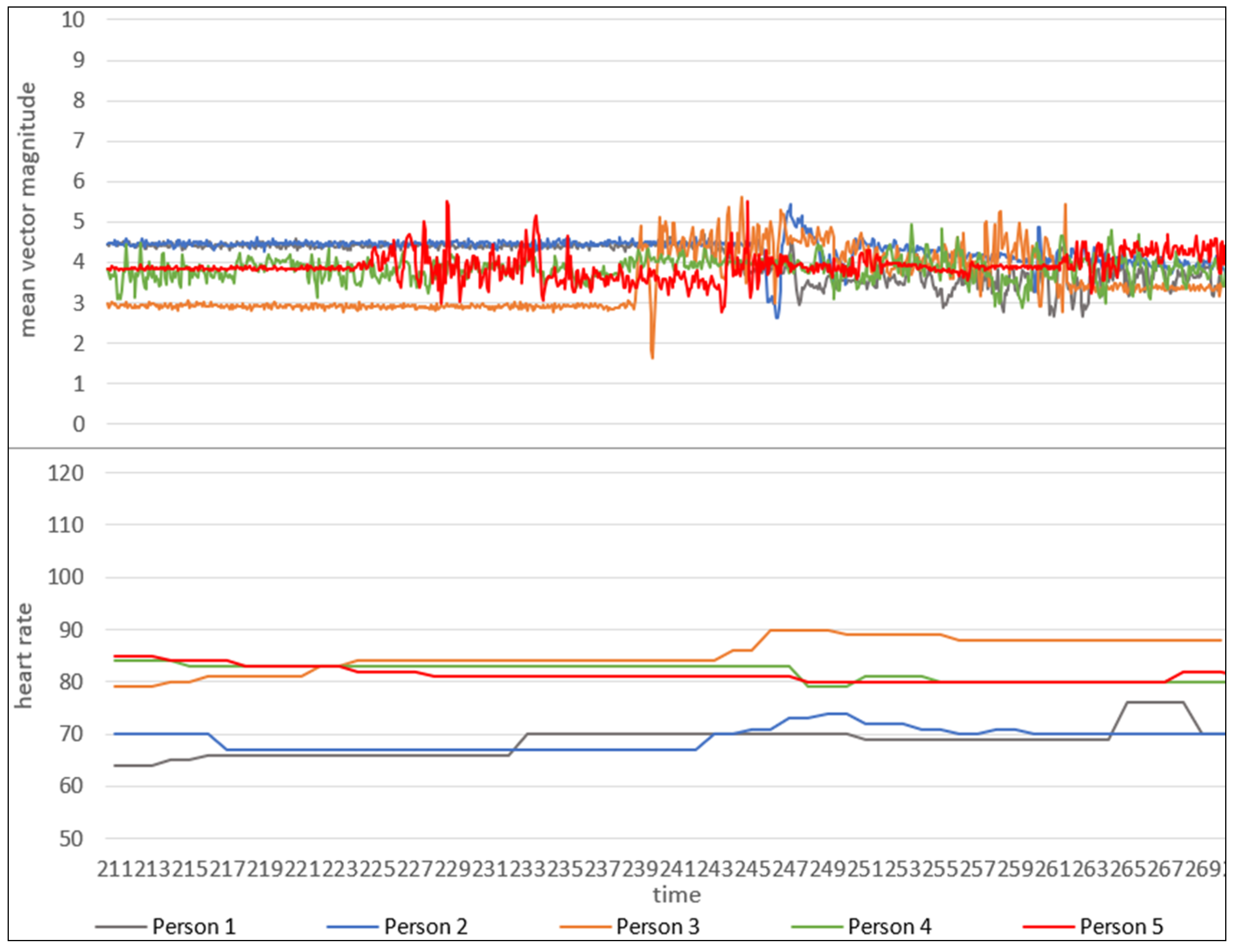Click the 90 tick label on heart rate axis

pyautogui.click(x=71, y=630)
